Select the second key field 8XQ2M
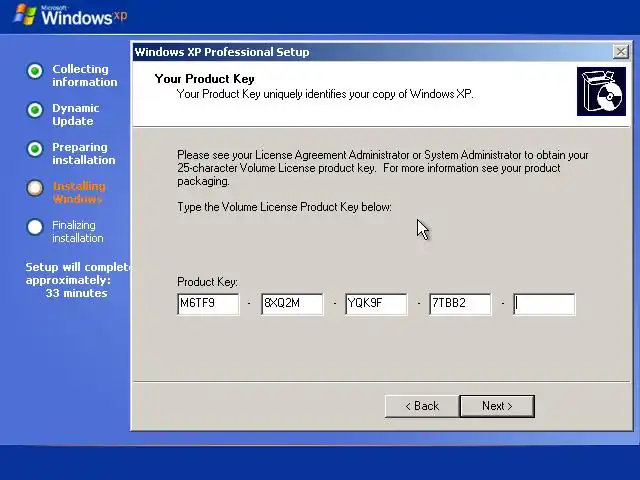640x480 pixels. (292, 304)
